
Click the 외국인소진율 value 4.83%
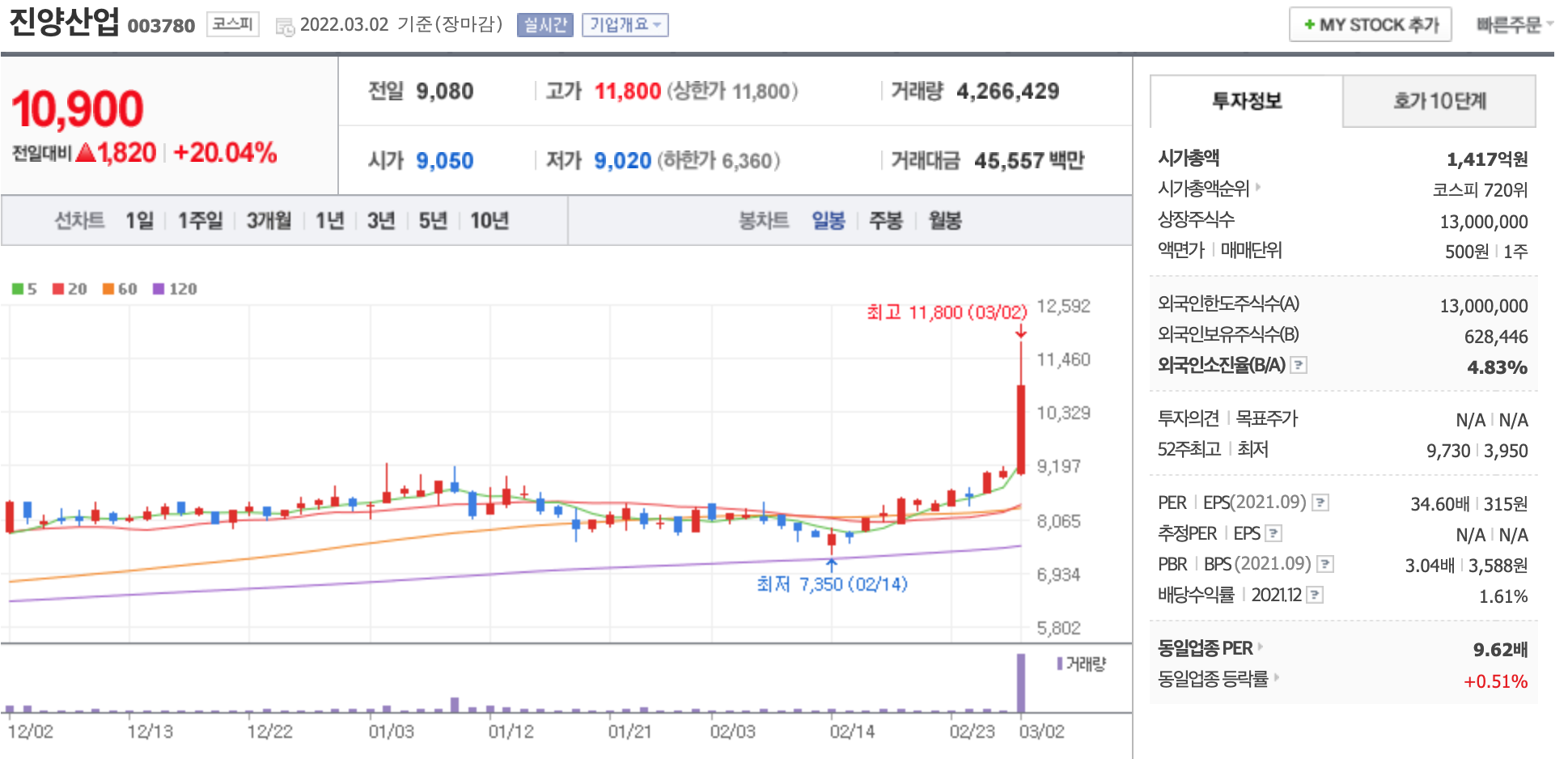[1497, 367]
